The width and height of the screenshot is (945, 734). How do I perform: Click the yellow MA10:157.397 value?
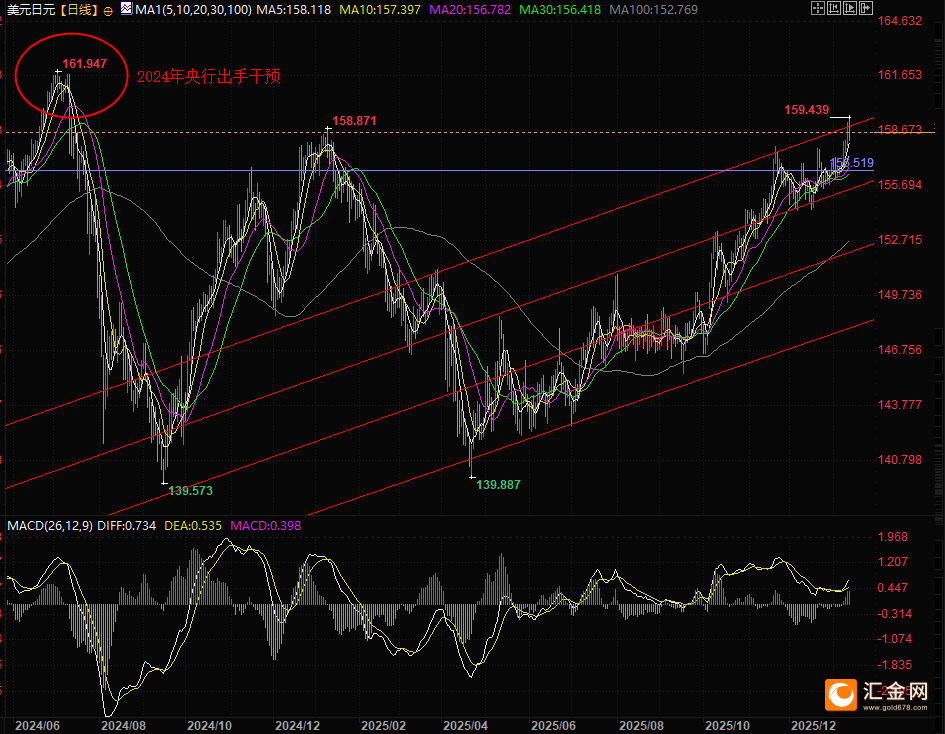(x=380, y=10)
